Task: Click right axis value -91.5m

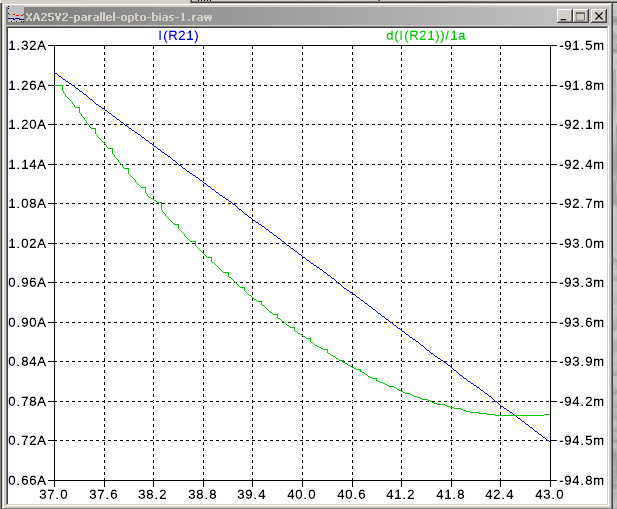Action: click(x=582, y=46)
